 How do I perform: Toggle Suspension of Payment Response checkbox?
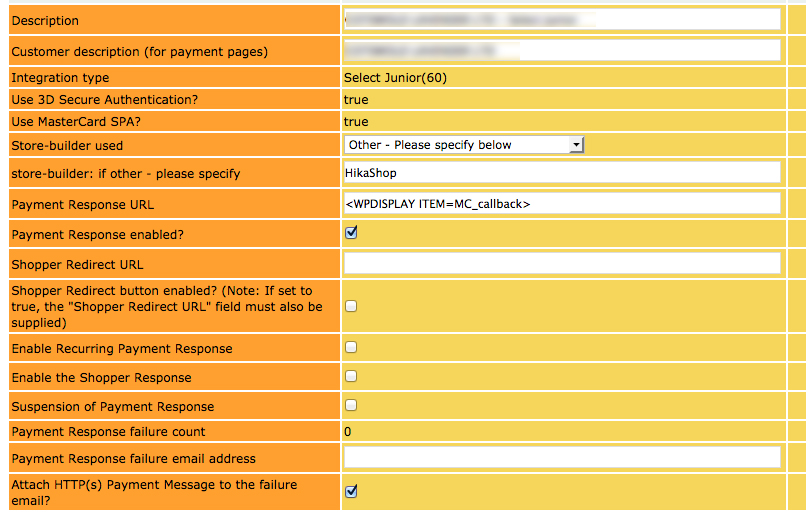(351, 405)
